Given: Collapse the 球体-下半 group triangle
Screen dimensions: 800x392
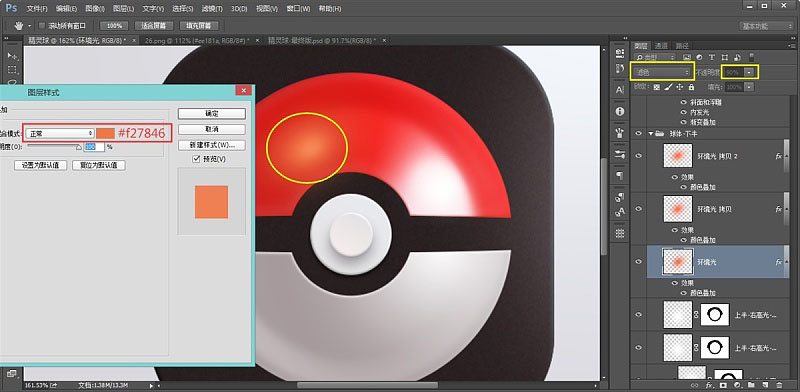Looking at the screenshot, I should tap(651, 134).
